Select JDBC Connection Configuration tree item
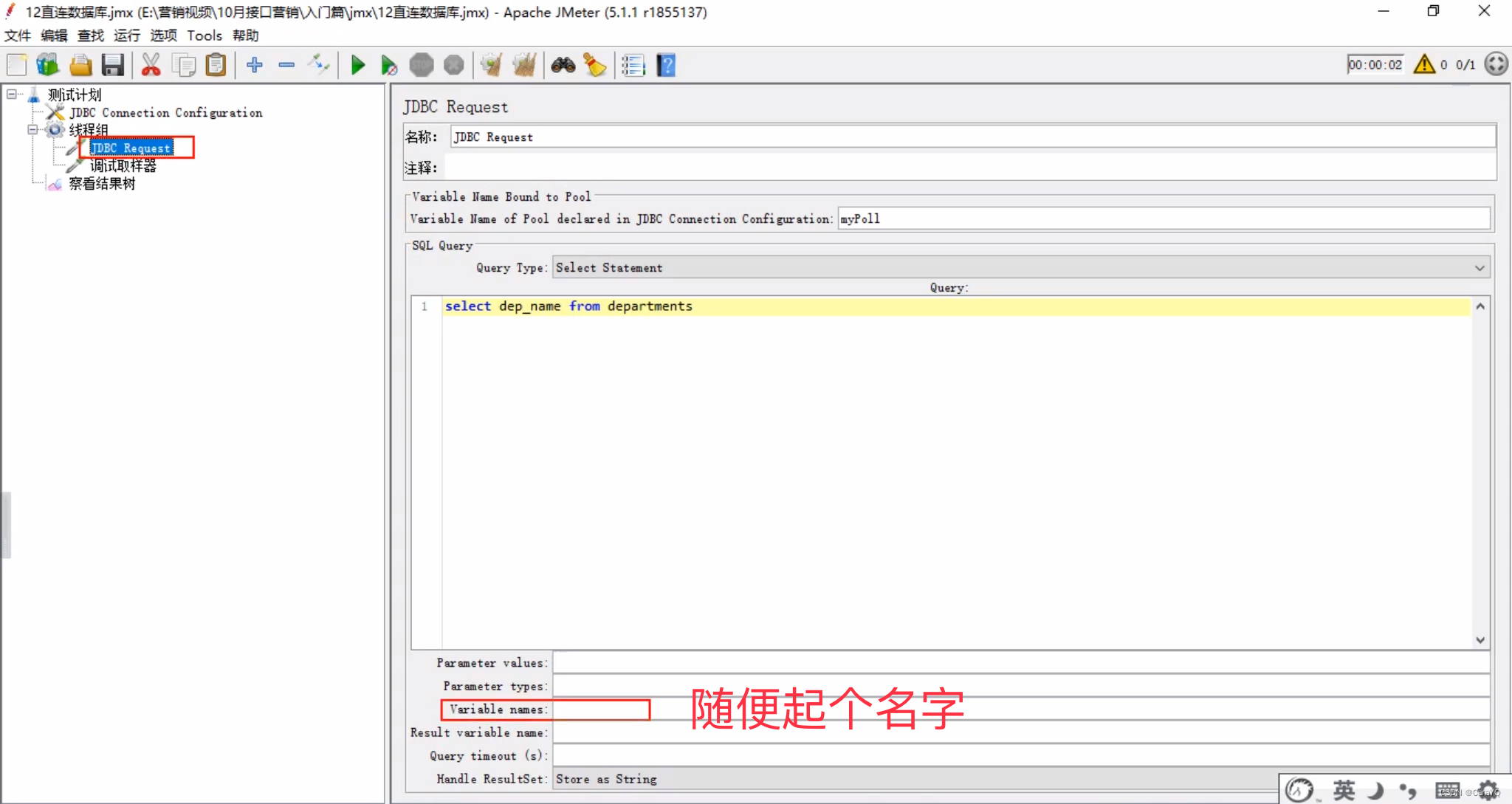Screen dimensions: 1512x804 point(165,113)
